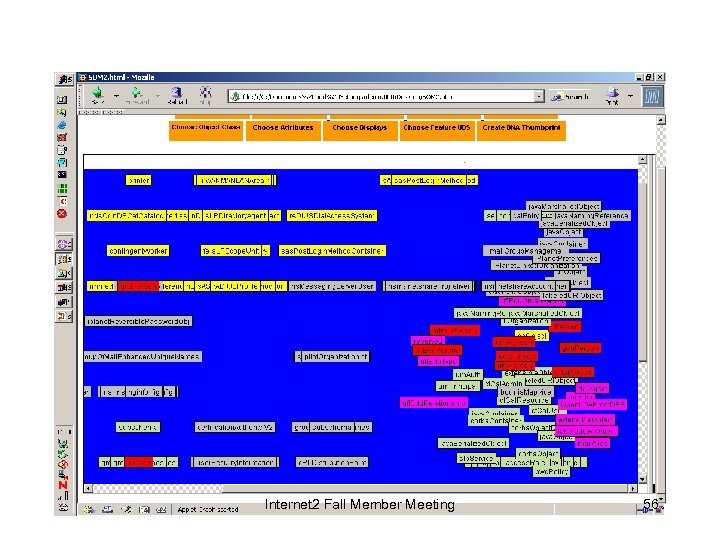Click the gray mailGroupManagement label
Image resolution: width=720 pixels, height=540 pixels.
point(526,251)
